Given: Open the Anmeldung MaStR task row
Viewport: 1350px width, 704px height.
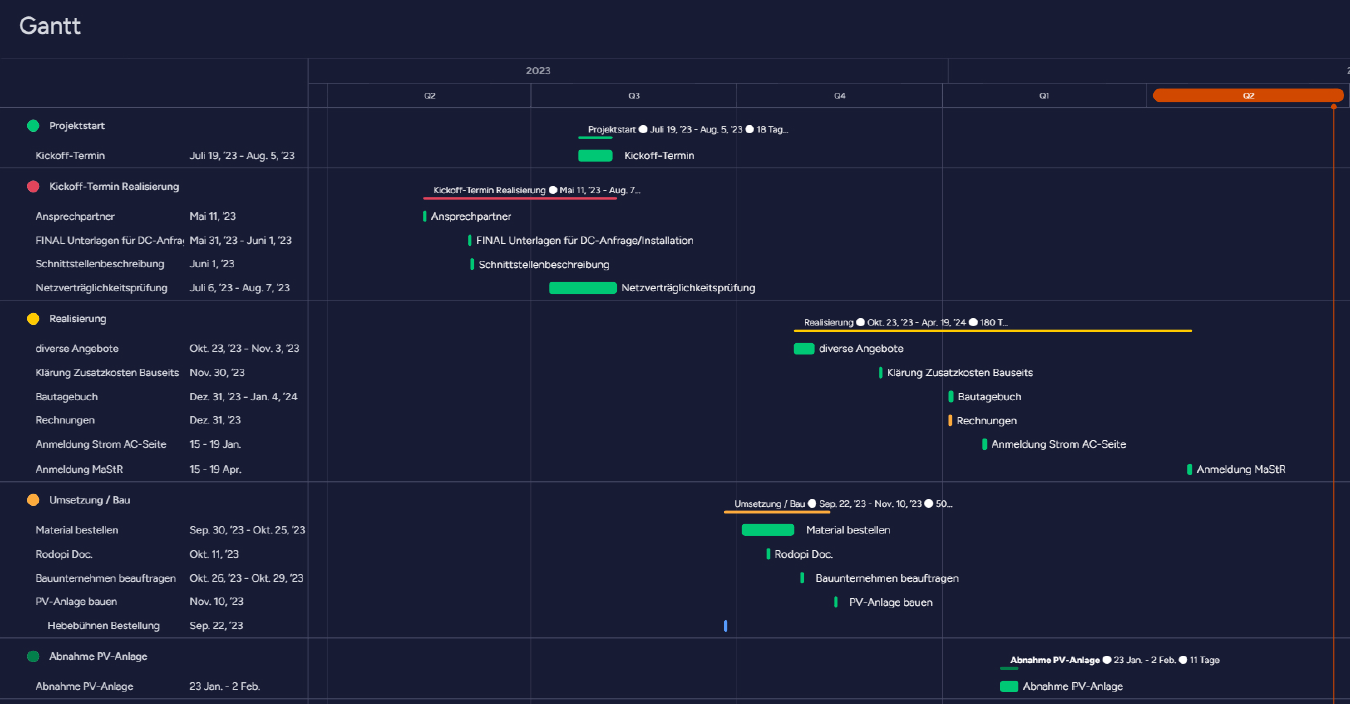Looking at the screenshot, I should pos(79,470).
